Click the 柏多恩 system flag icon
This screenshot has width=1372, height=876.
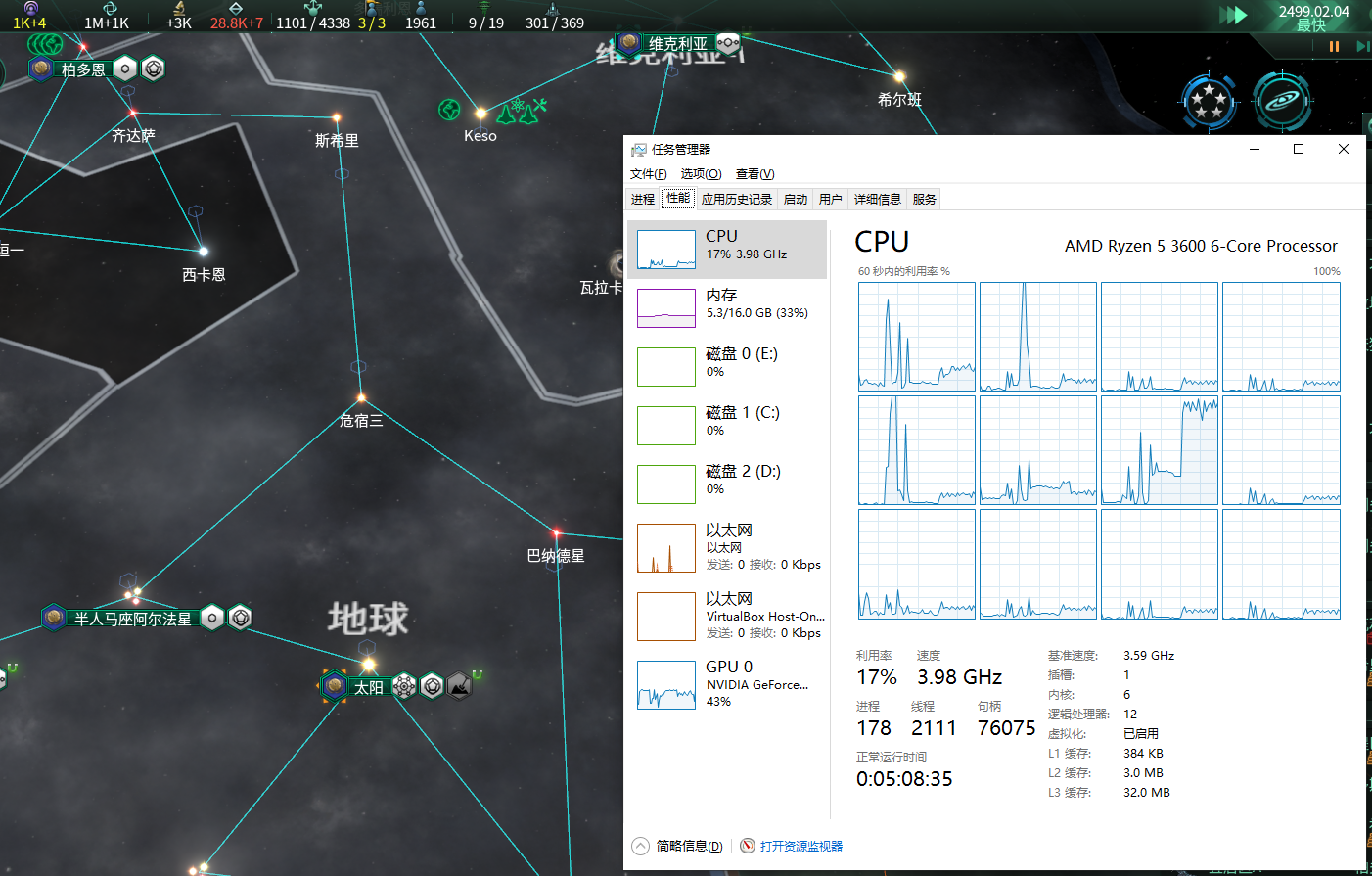[40, 69]
